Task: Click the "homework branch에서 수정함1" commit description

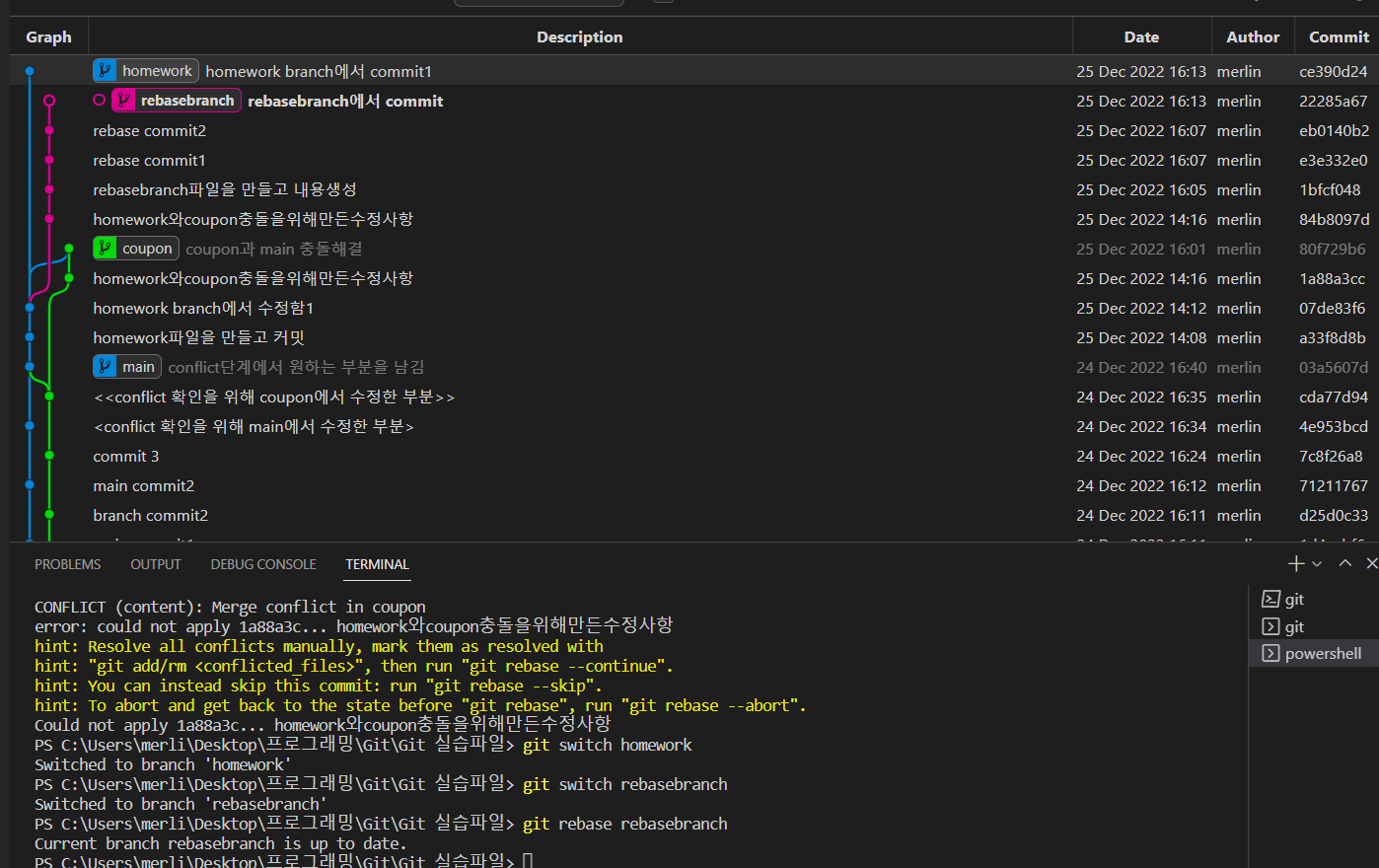Action: click(x=203, y=308)
